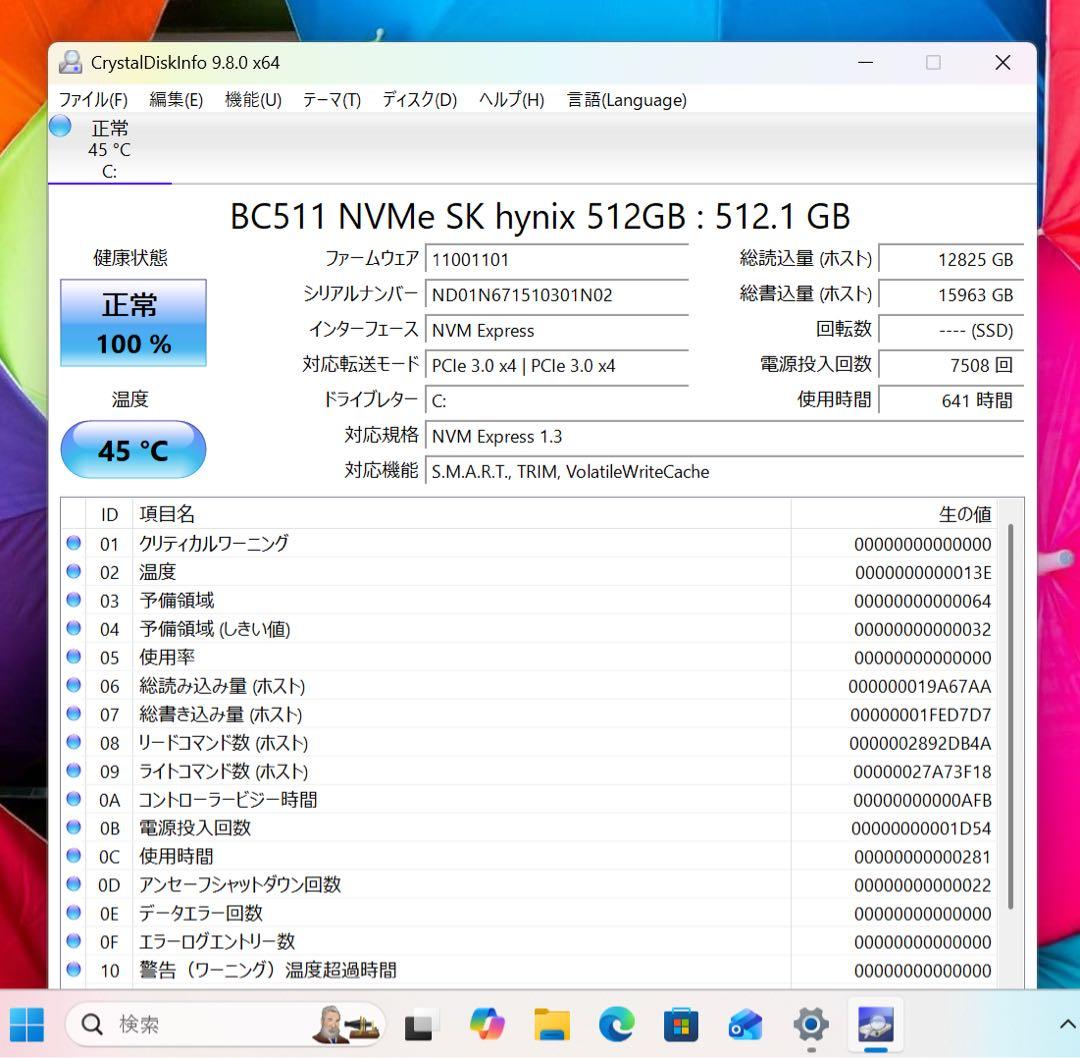Click status orb of row 0A コントローラービジー時間
Viewport: 1080px width, 1058px height.
coord(74,799)
